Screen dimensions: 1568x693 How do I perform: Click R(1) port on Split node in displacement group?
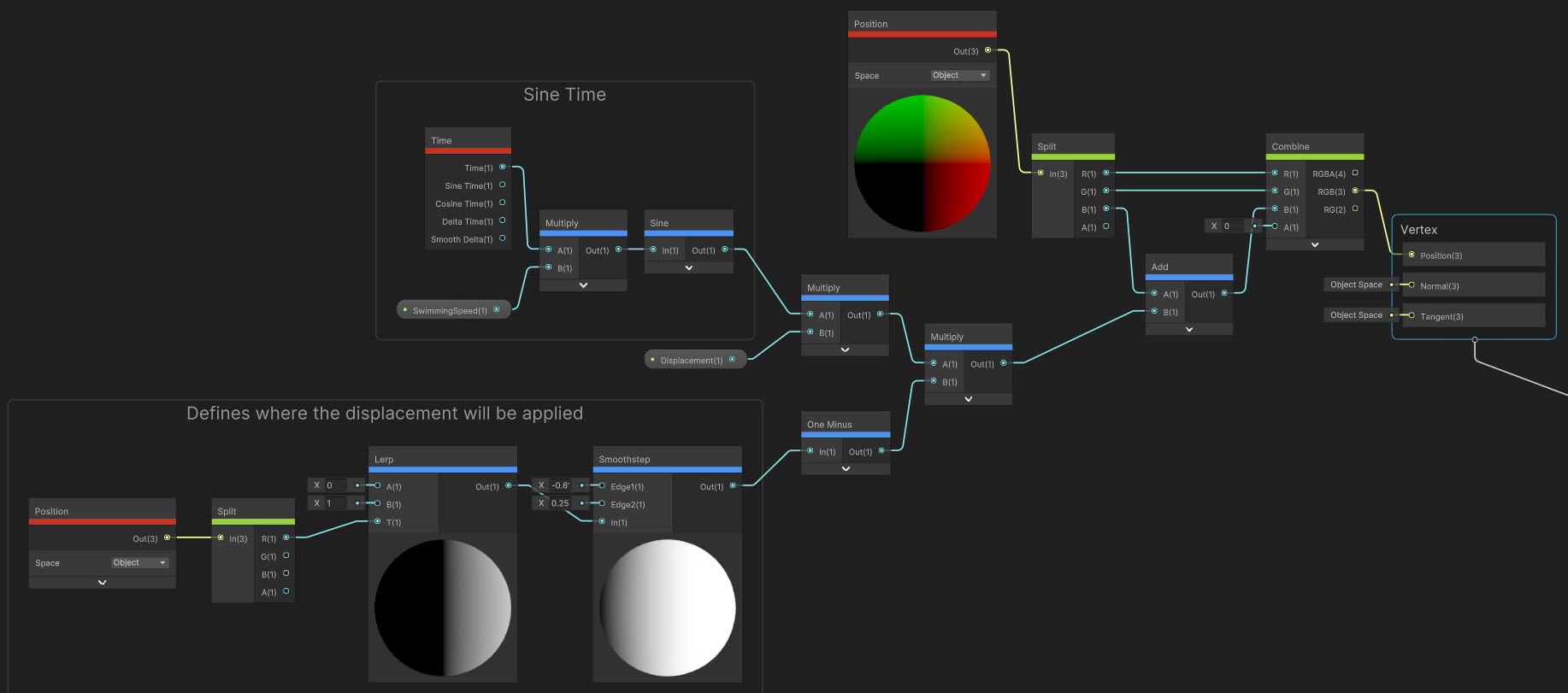click(286, 537)
